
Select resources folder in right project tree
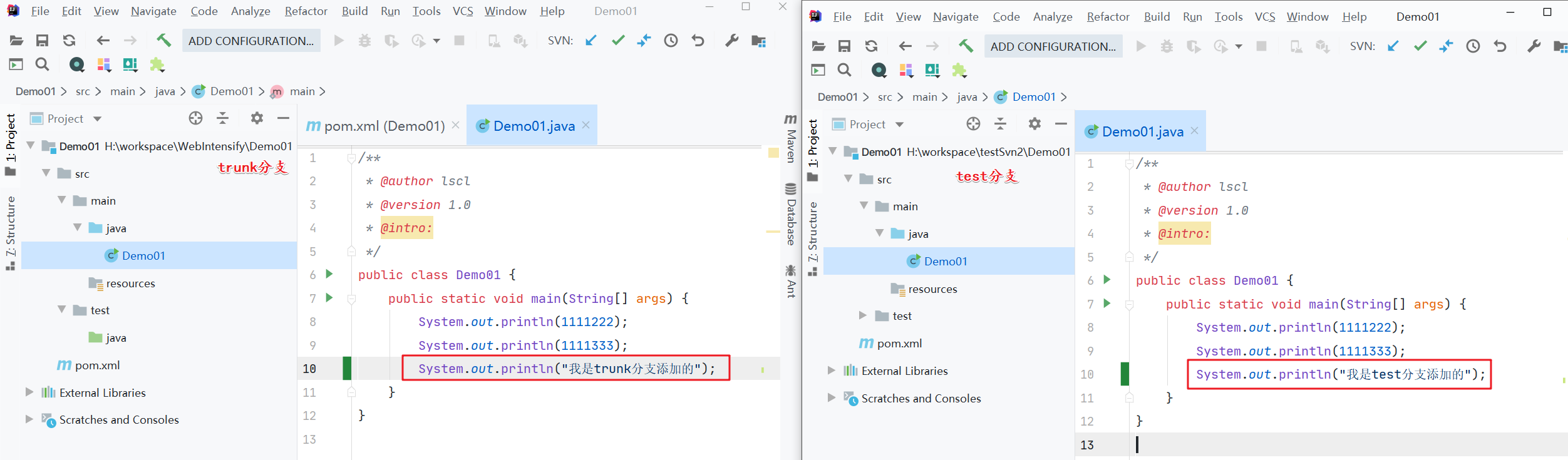tap(932, 289)
